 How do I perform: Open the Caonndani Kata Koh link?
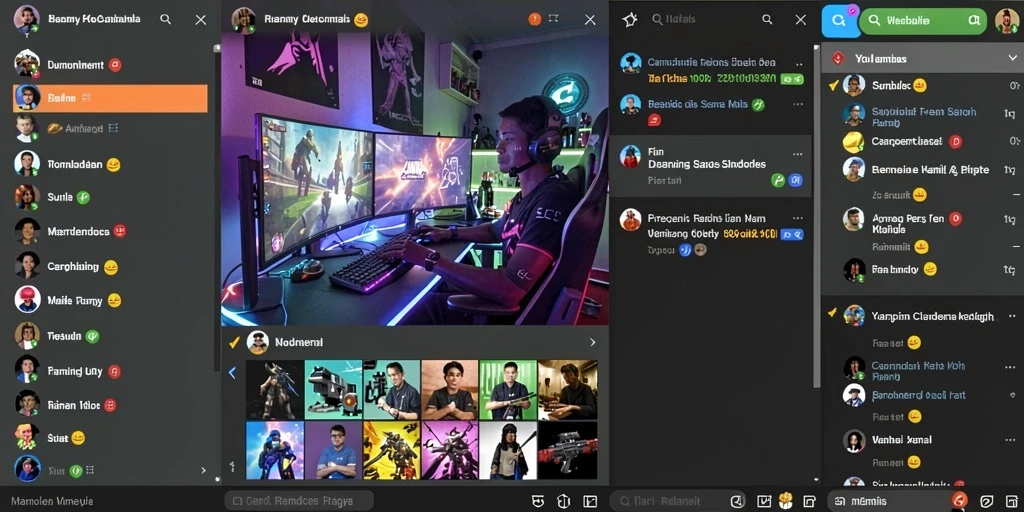coord(918,371)
